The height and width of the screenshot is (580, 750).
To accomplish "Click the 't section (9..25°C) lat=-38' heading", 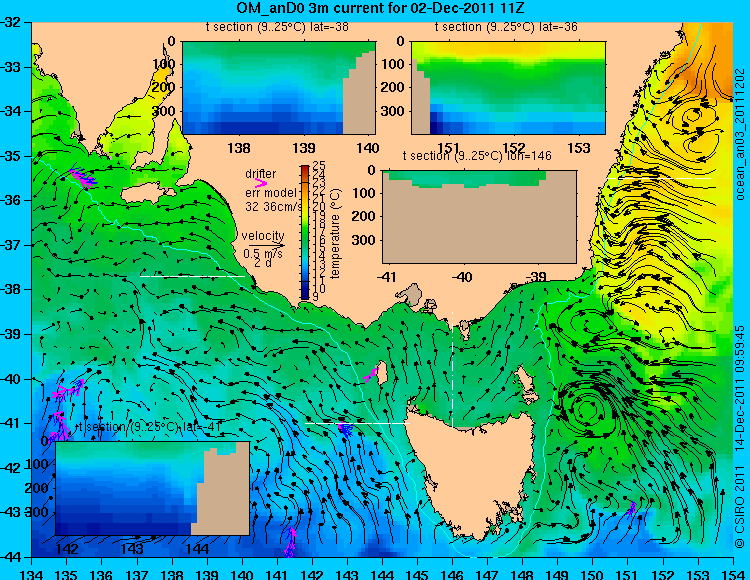I will pyautogui.click(x=277, y=27).
